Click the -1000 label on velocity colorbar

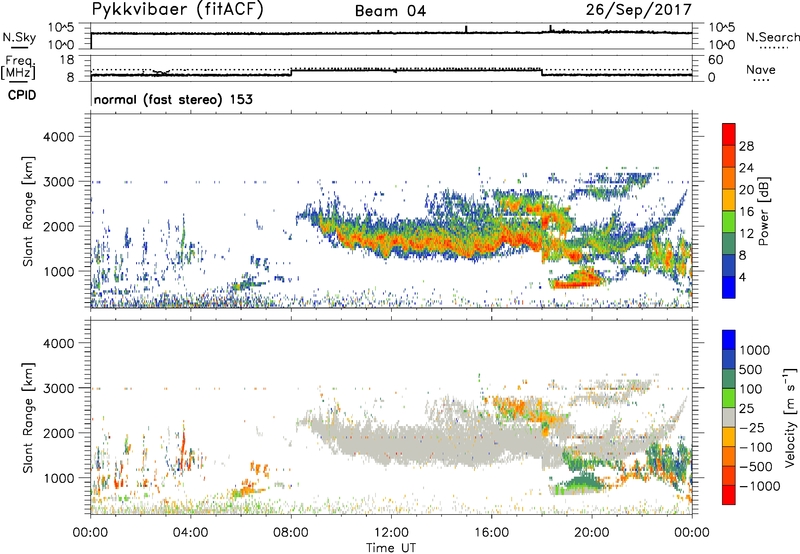(760, 486)
